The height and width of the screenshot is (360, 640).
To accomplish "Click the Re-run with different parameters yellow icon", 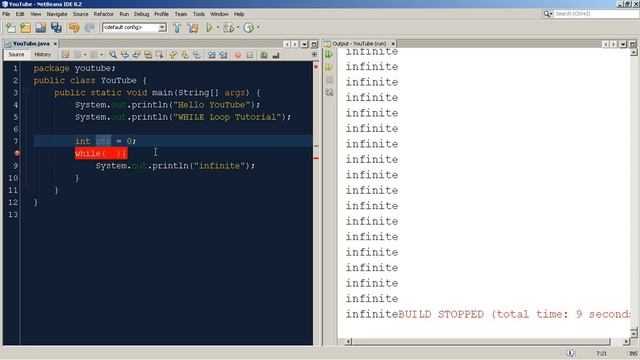I will (x=329, y=67).
